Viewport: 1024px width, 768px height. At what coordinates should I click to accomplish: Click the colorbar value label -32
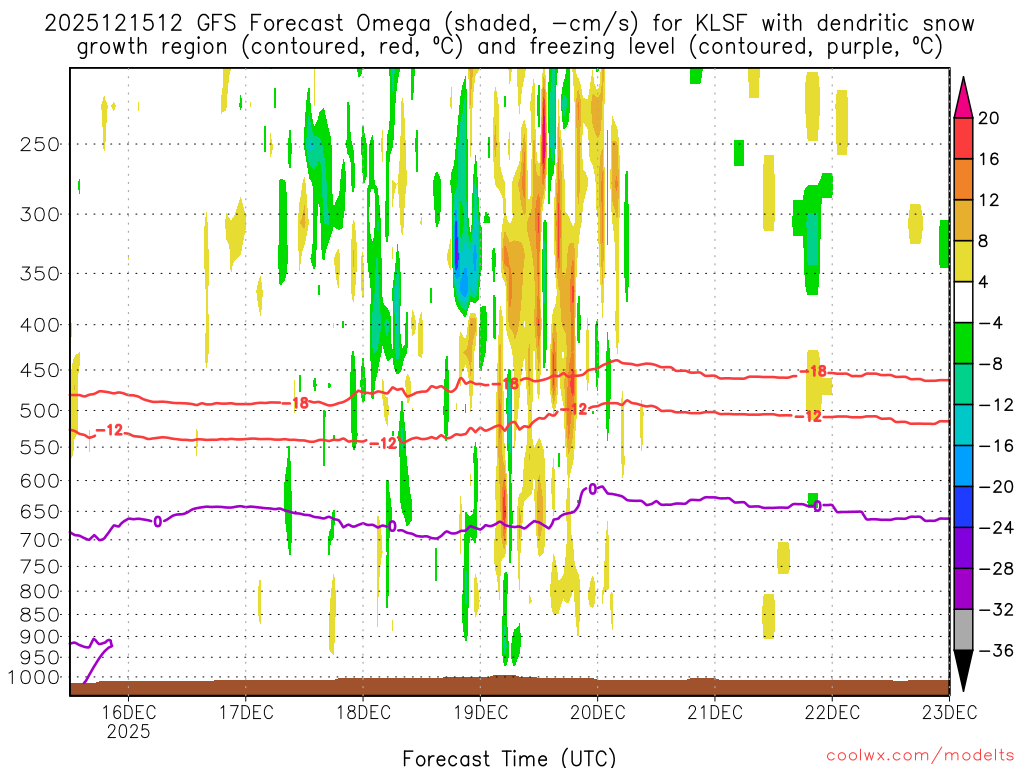(x=996, y=610)
